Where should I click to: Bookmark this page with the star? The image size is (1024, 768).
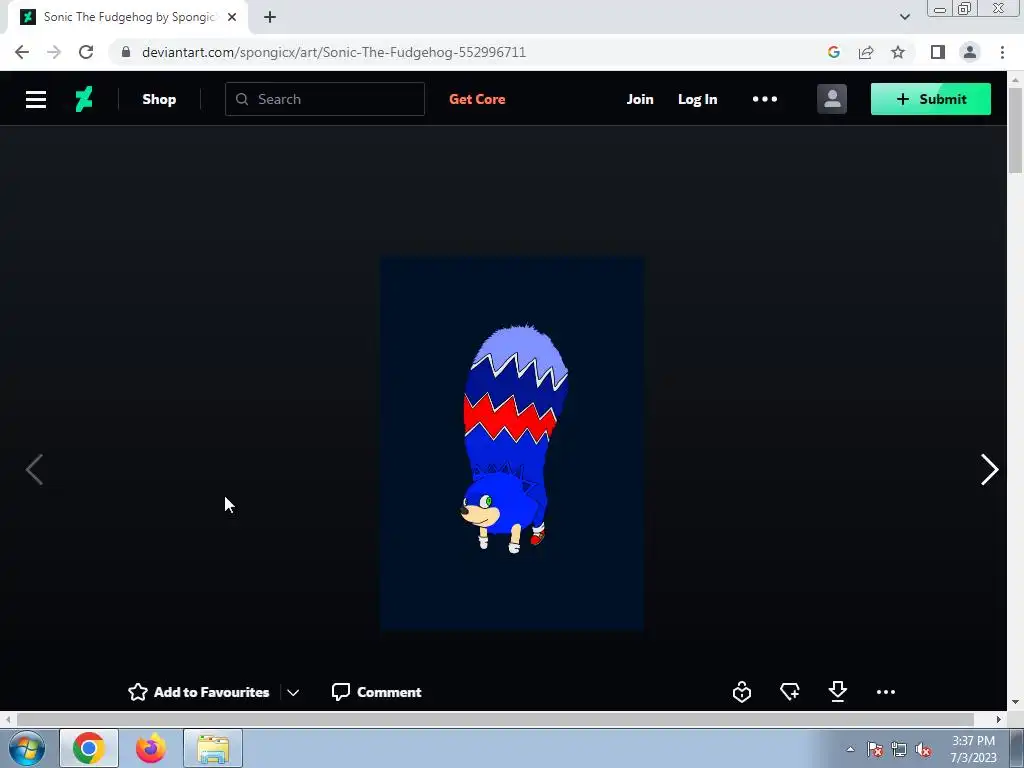click(898, 52)
